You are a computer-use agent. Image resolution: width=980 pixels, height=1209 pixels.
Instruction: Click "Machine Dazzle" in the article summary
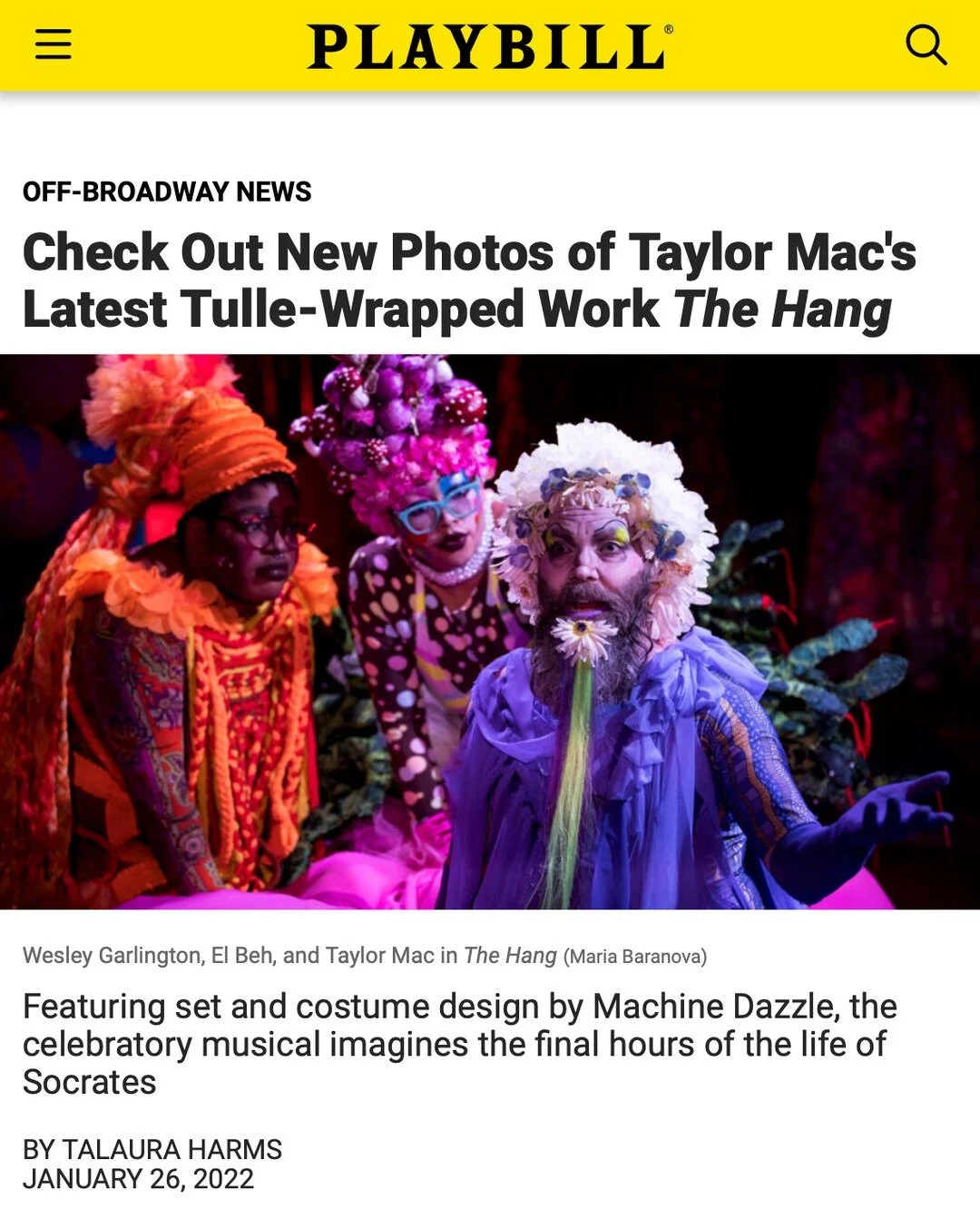click(x=713, y=1007)
